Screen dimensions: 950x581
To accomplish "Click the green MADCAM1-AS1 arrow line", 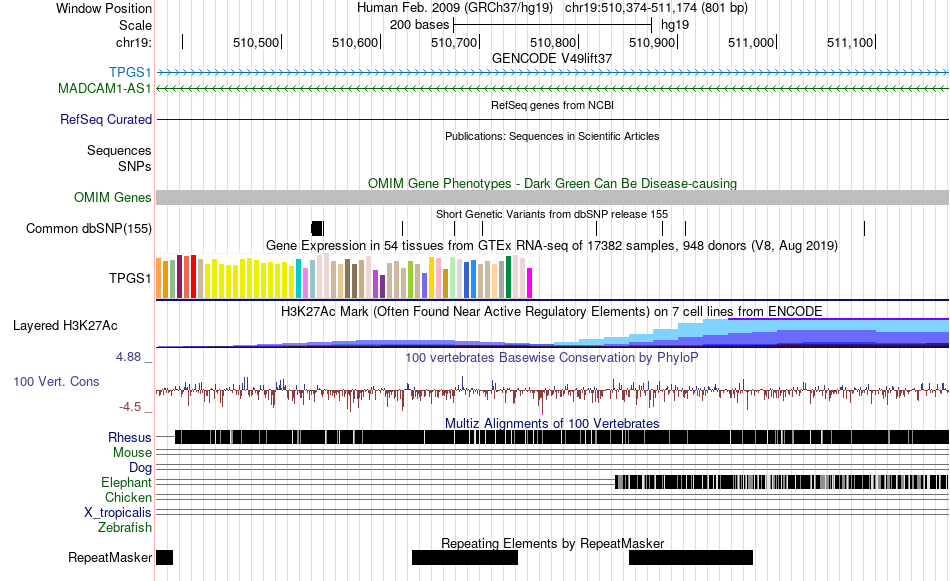I will [553, 88].
